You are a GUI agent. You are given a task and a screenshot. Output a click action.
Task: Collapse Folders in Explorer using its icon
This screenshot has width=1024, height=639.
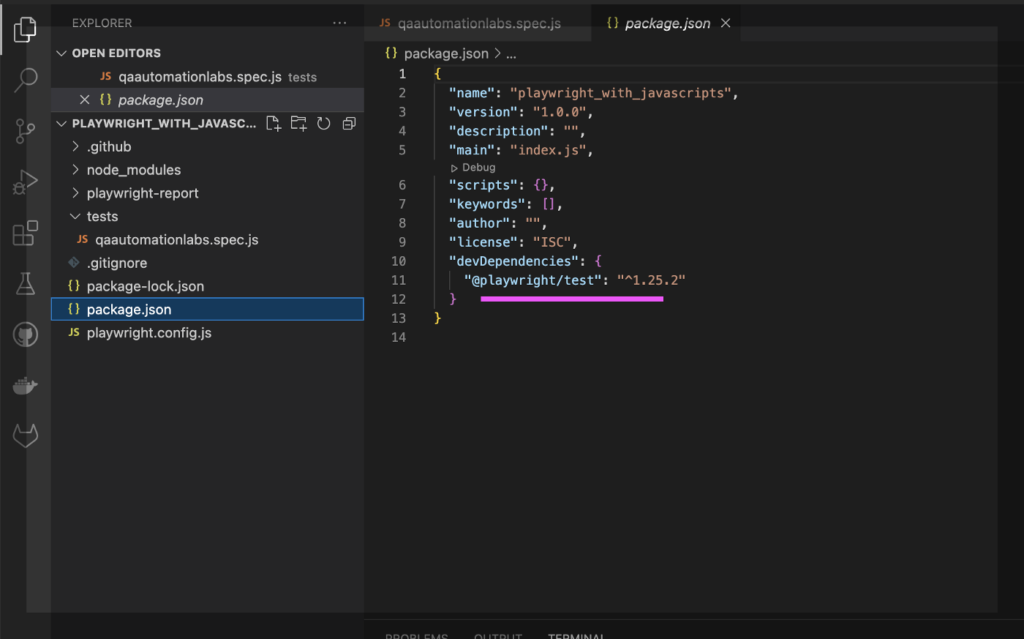pyautogui.click(x=349, y=123)
